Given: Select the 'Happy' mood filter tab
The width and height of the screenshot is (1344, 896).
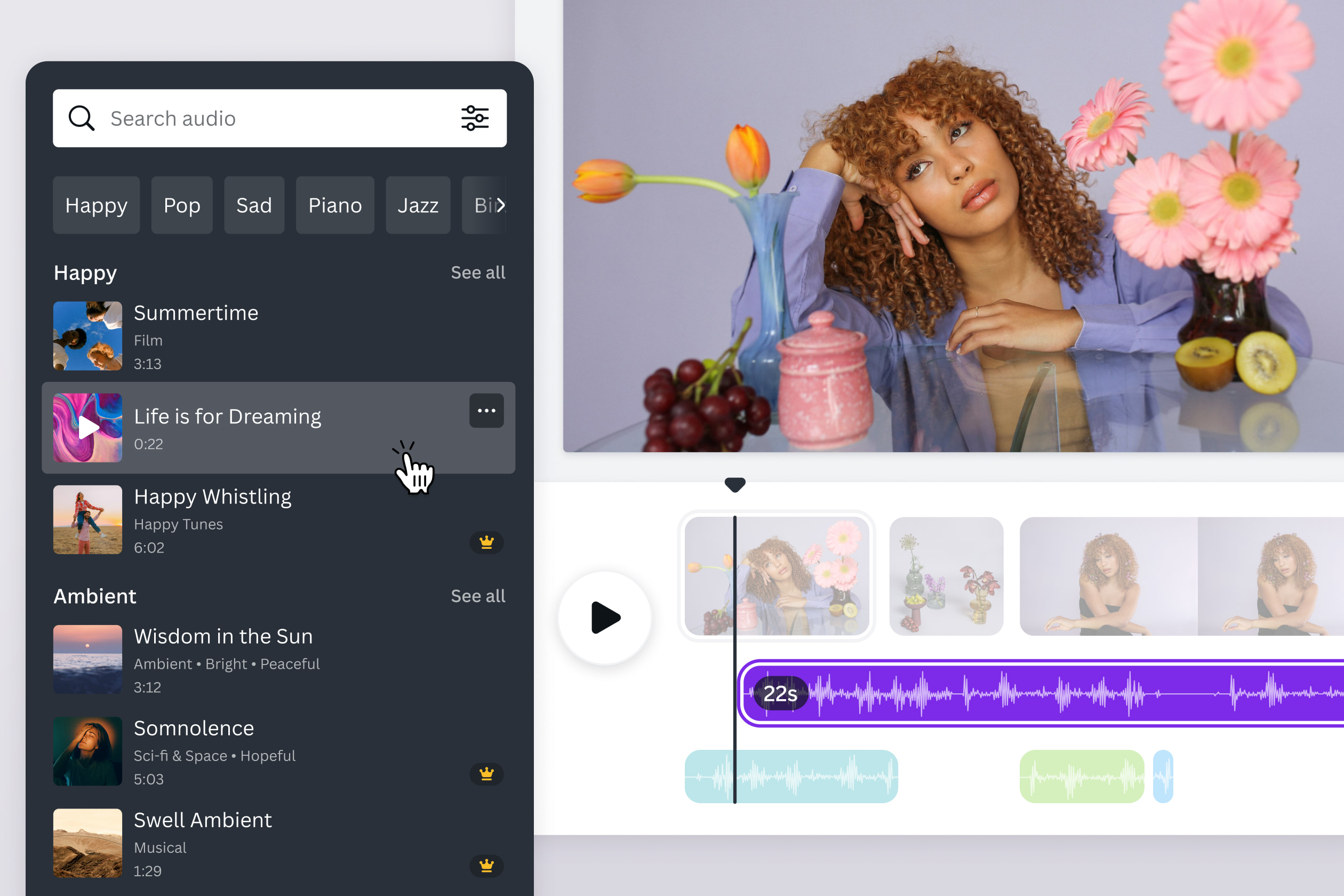Looking at the screenshot, I should coord(97,204).
